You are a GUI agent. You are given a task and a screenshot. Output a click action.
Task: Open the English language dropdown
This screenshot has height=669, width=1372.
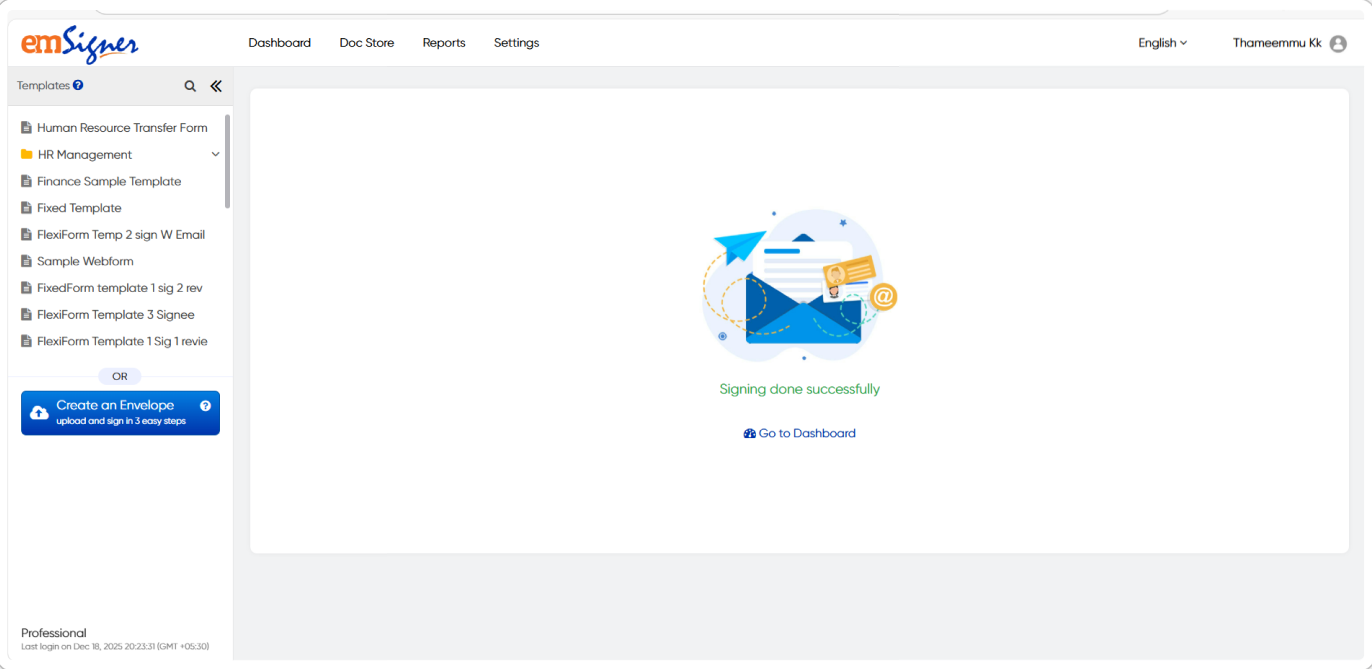1162,43
